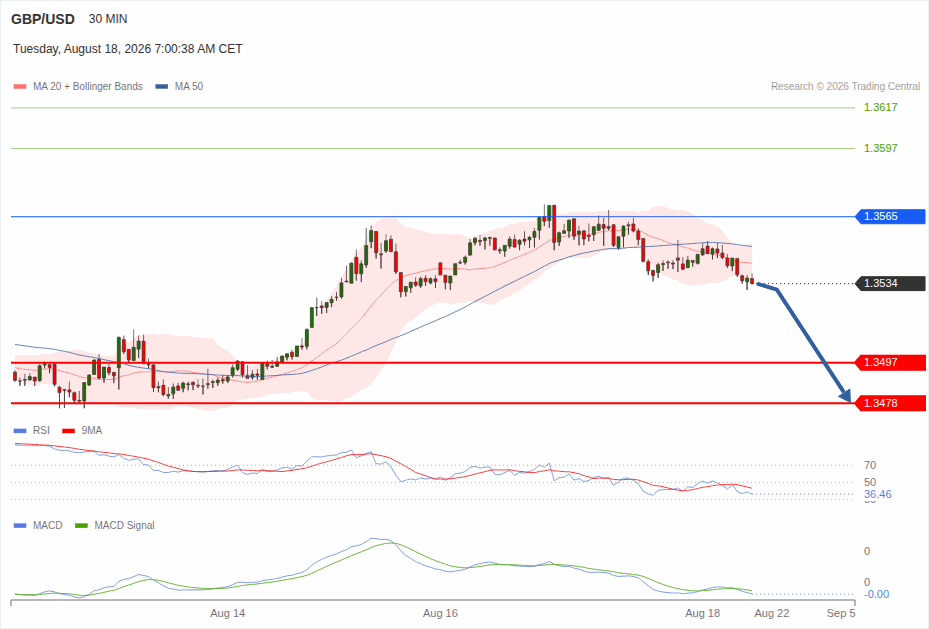Click the MACD Signal legend label
Image resolution: width=929 pixels, height=629 pixels.
pyautogui.click(x=124, y=525)
